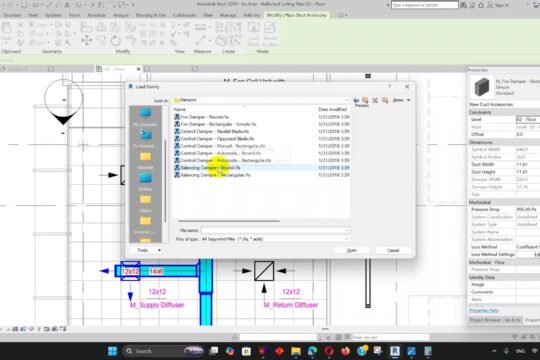Click the Revit icon in Windows taskbar
Image resolution: width=540 pixels, height=360 pixels.
[x=395, y=351]
